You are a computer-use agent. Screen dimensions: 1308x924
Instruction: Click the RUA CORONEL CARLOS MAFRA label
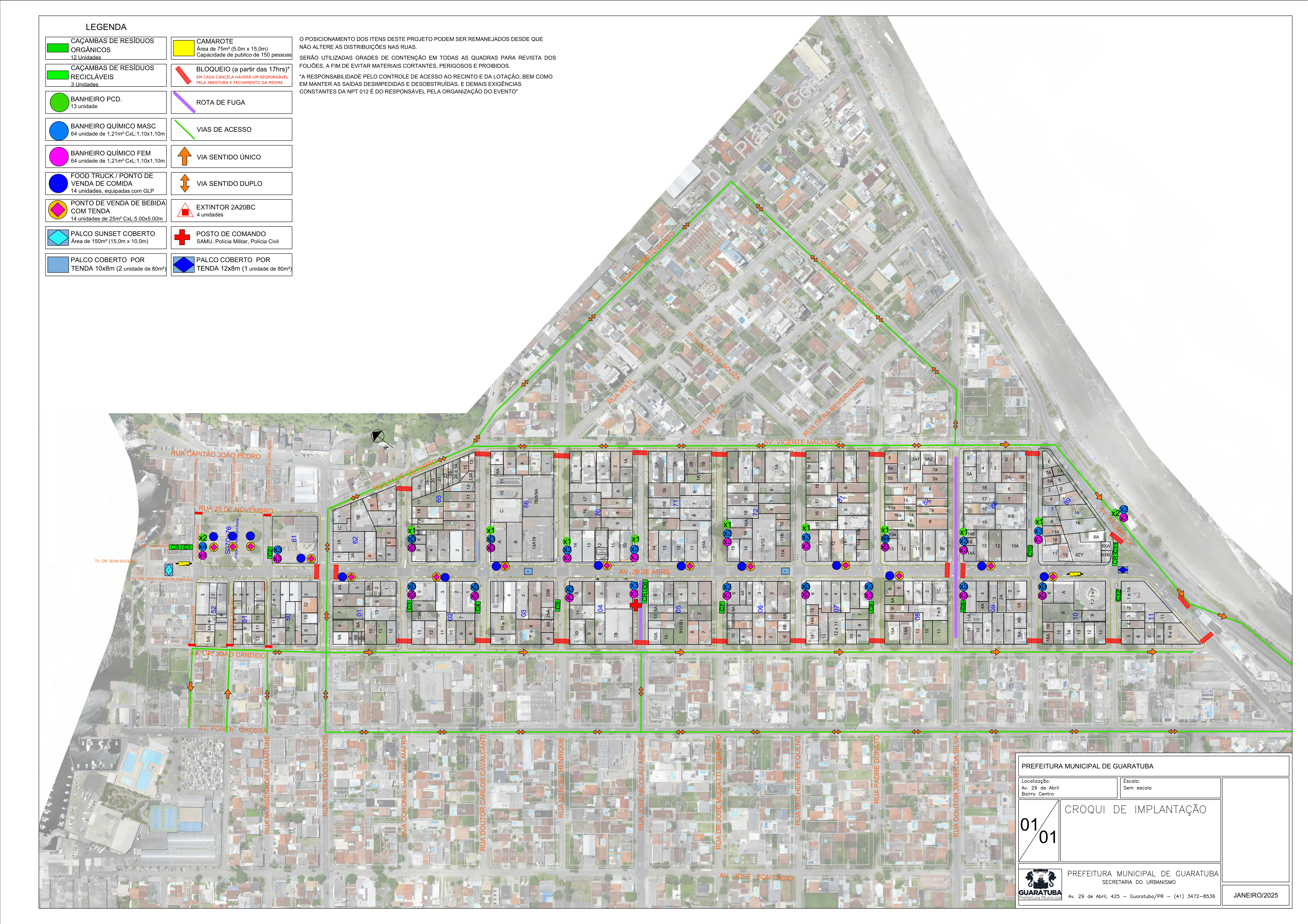tap(404, 787)
